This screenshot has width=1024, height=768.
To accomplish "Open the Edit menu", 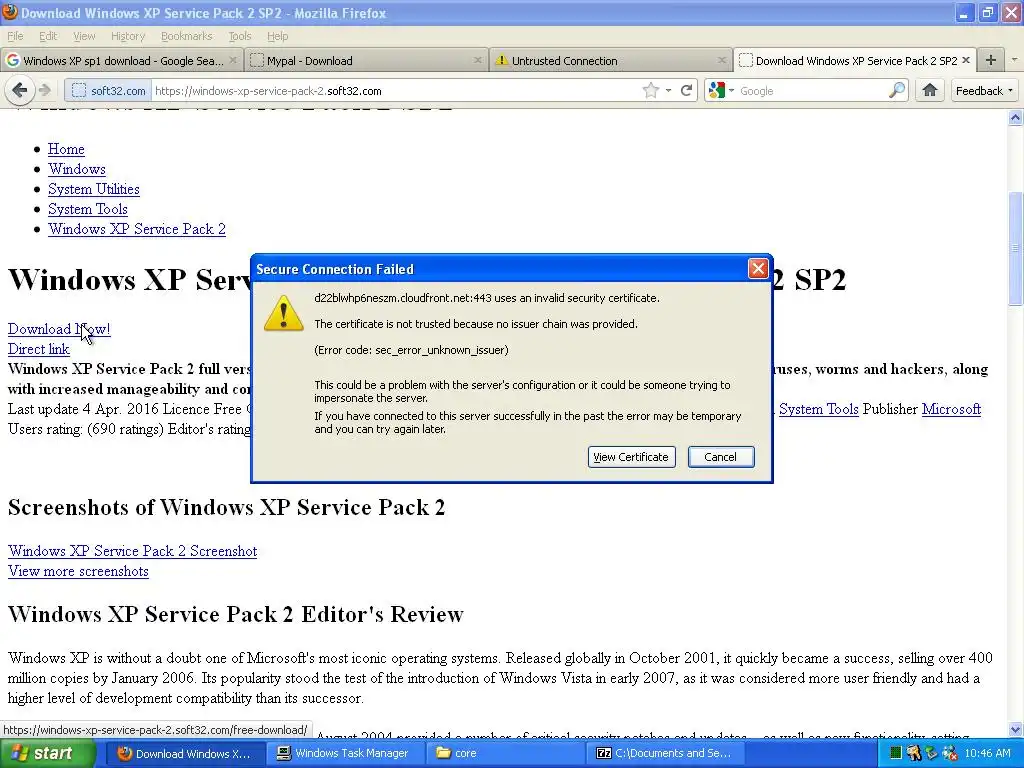I will tap(48, 36).
